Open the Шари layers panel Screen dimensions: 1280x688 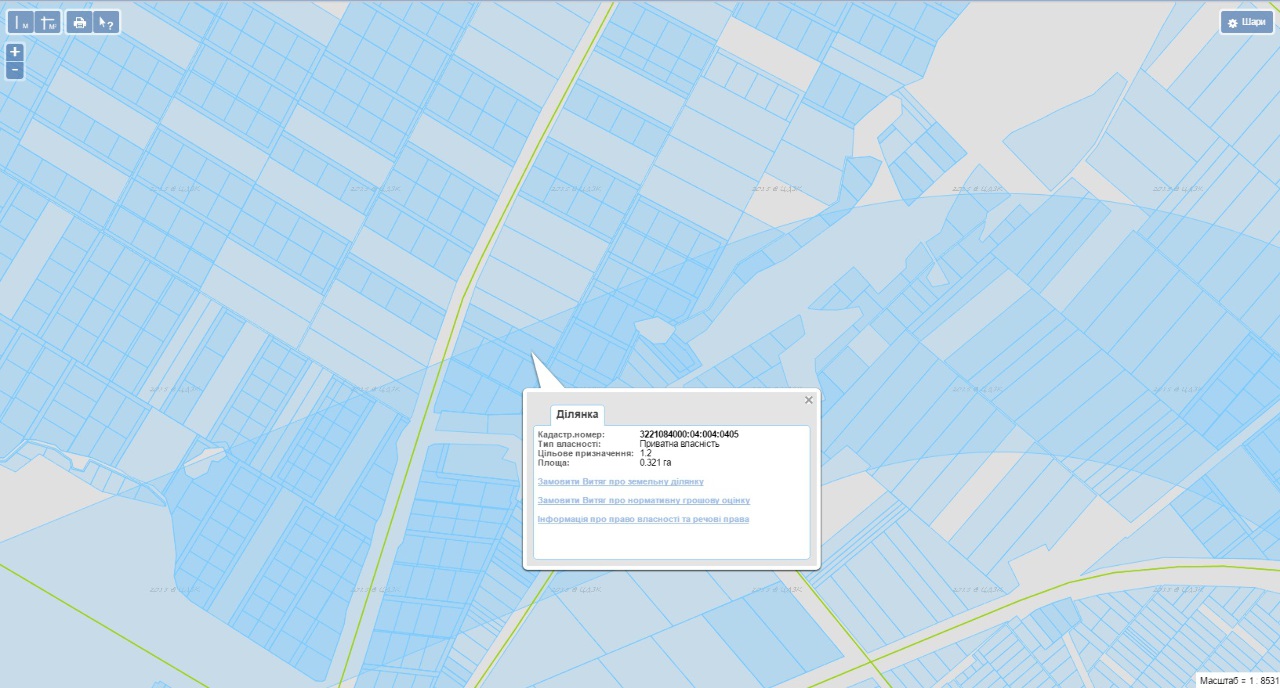(x=1246, y=22)
